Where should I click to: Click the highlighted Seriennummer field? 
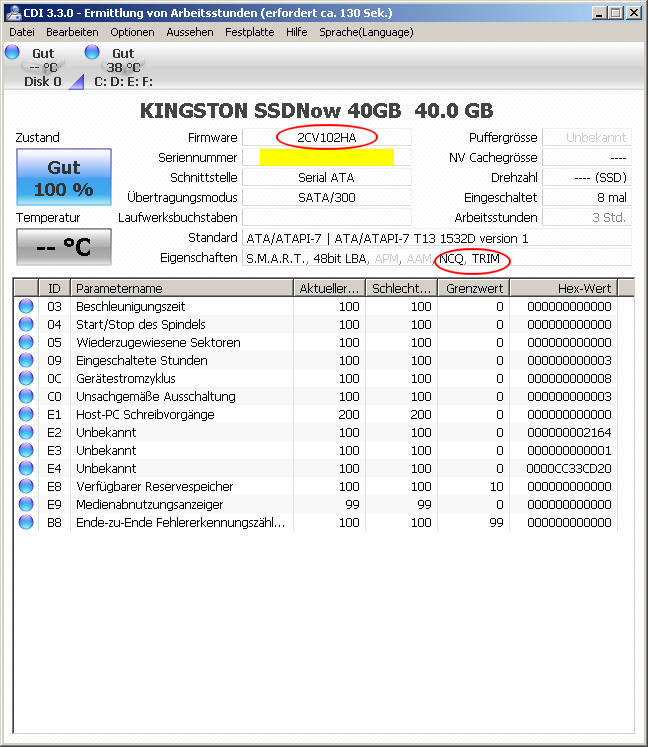(x=327, y=158)
